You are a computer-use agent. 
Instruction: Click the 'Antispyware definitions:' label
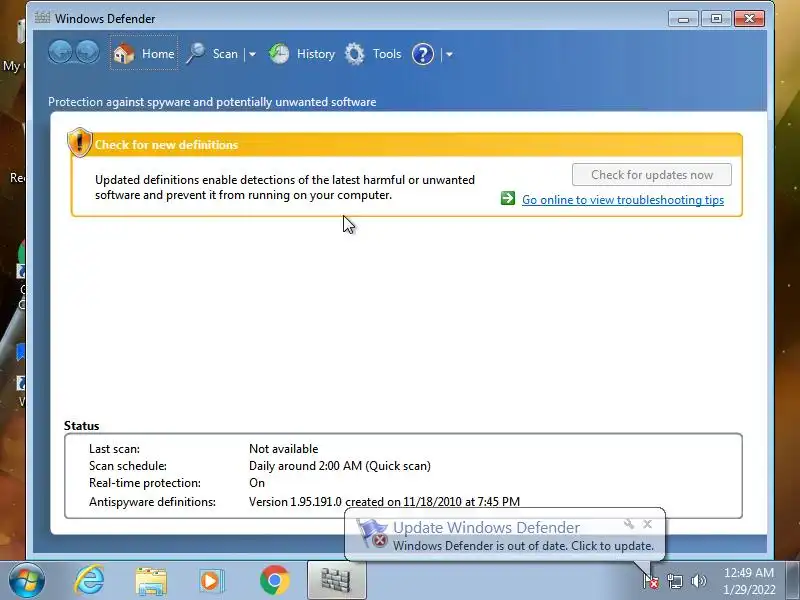[152, 502]
